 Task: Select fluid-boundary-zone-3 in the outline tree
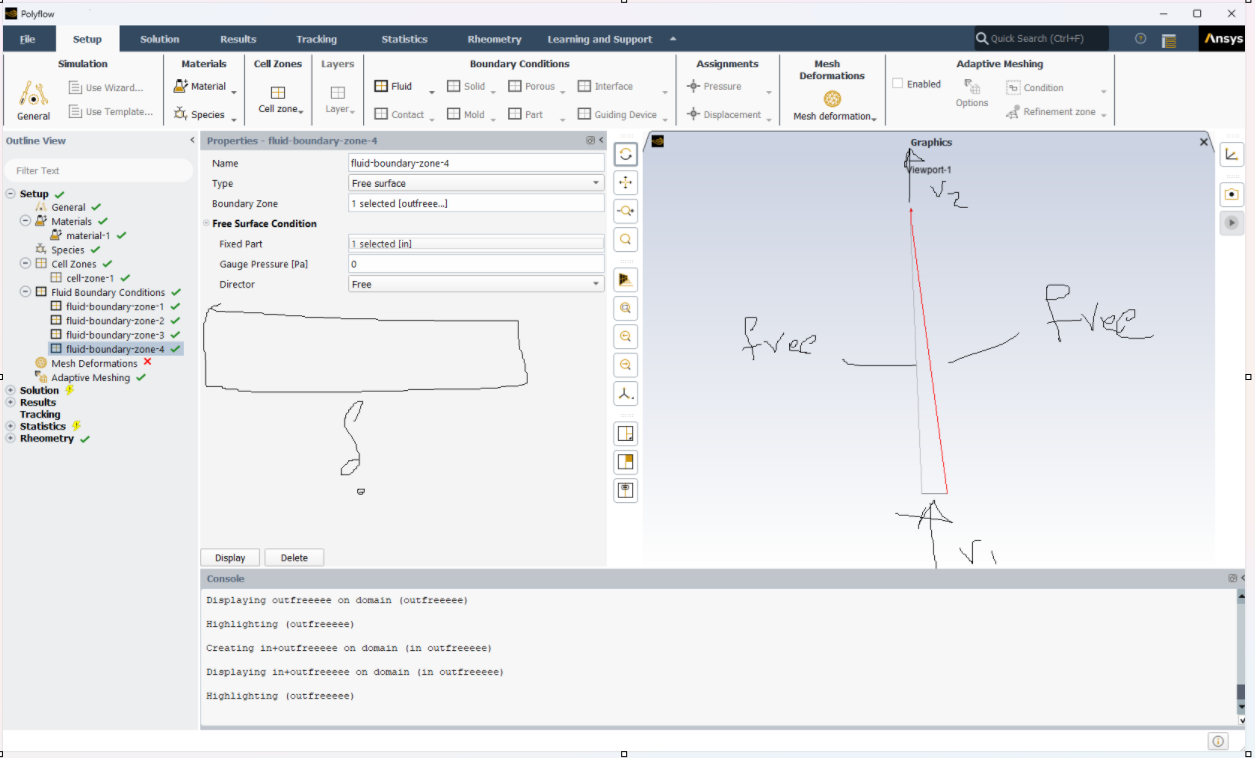(x=115, y=335)
